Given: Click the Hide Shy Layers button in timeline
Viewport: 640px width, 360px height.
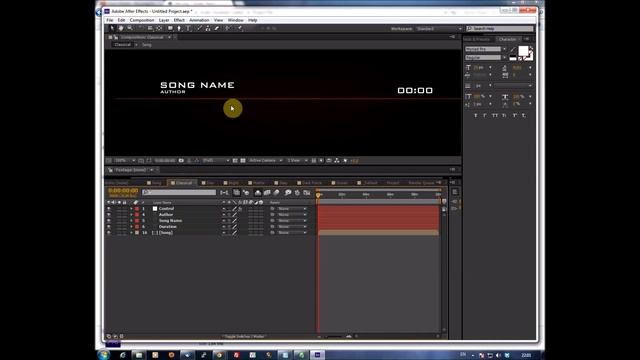Looking at the screenshot, I should (258, 192).
